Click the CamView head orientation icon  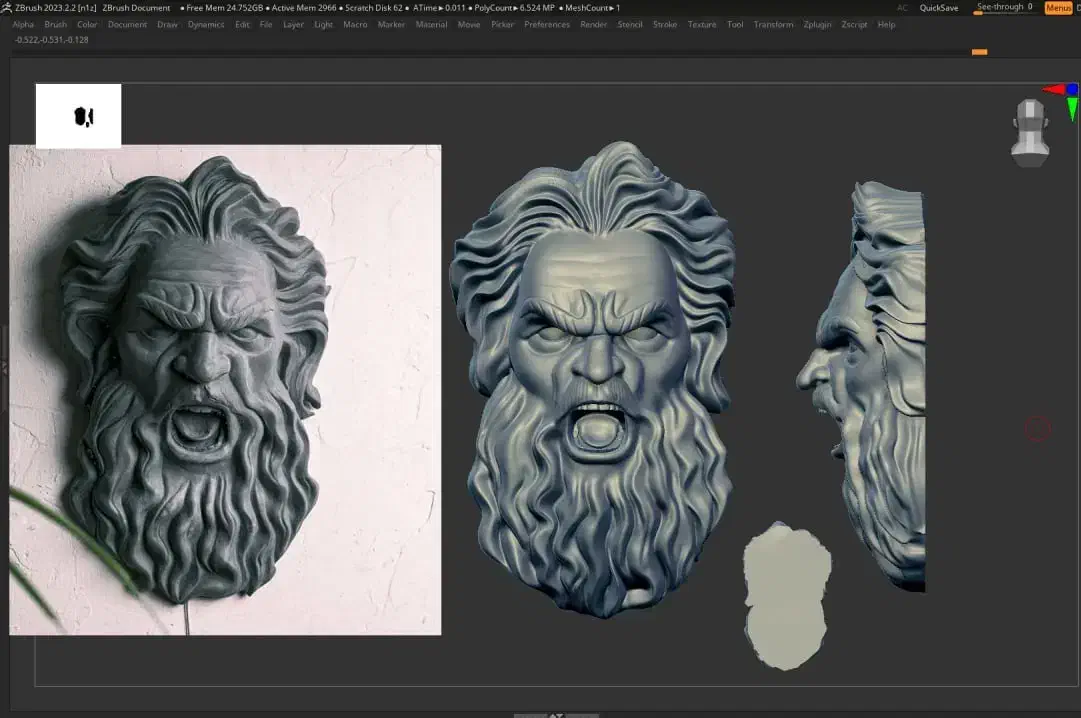coord(1029,132)
